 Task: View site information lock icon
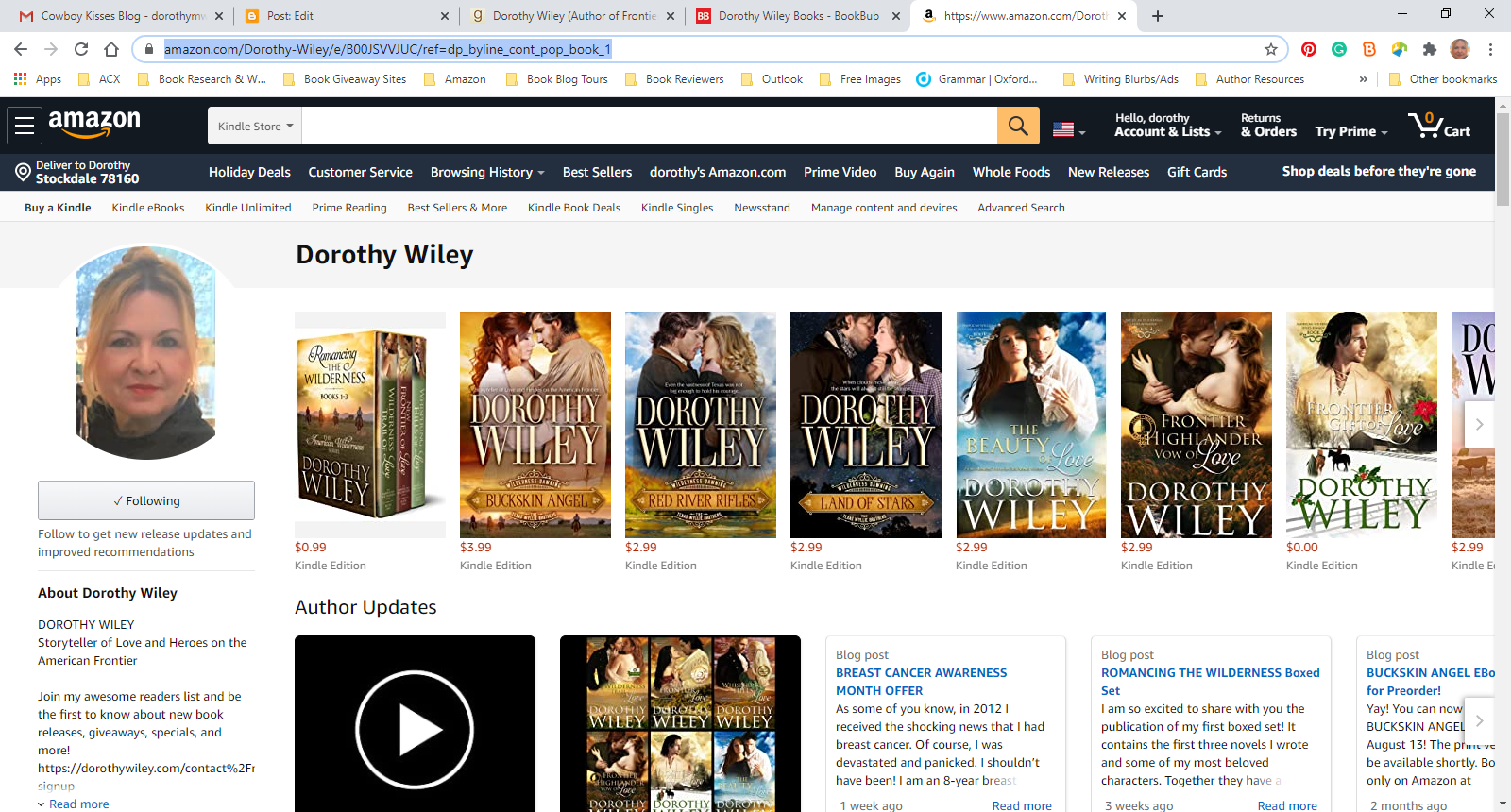148,49
